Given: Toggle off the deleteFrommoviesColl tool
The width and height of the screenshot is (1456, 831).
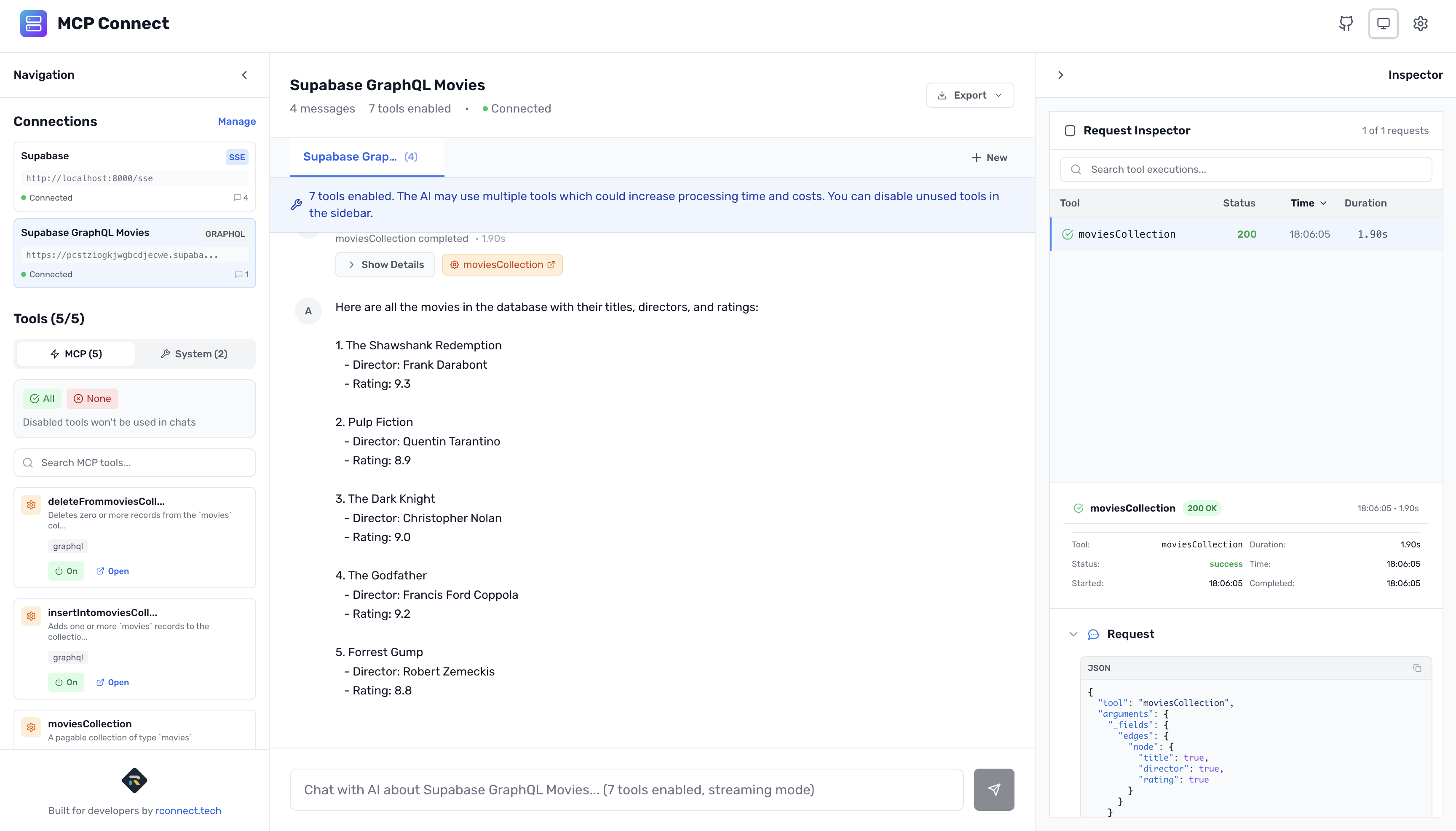Looking at the screenshot, I should tap(66, 570).
